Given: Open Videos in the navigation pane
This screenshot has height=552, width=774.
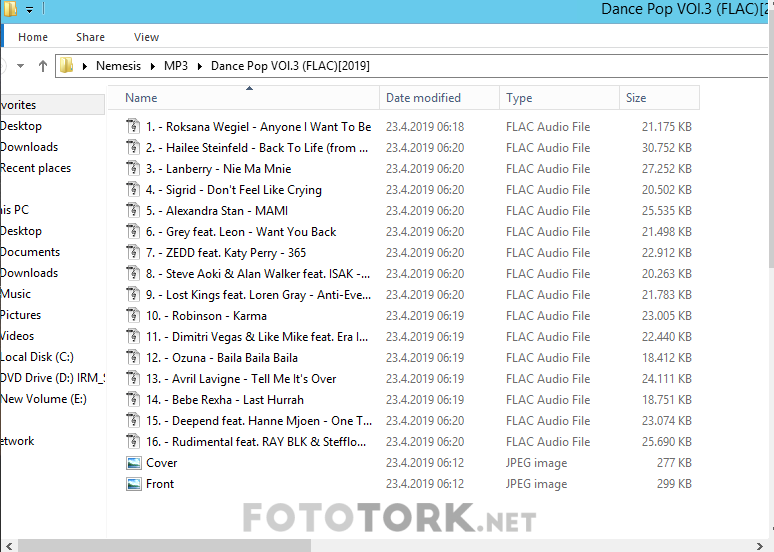Looking at the screenshot, I should pos(17,336).
